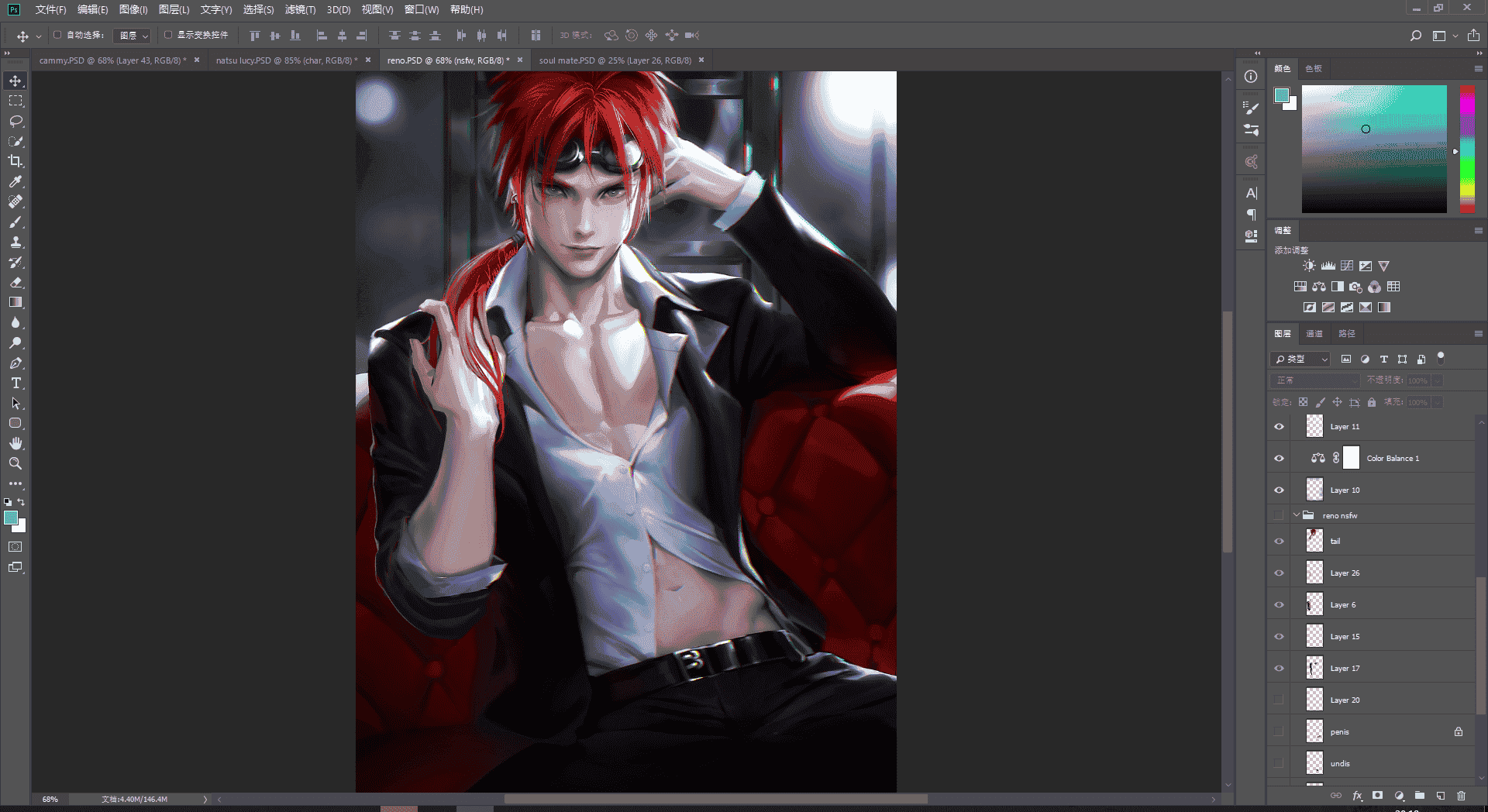Select the Rectangular Marquee tool
Screen dimensions: 1488x812
(15, 101)
